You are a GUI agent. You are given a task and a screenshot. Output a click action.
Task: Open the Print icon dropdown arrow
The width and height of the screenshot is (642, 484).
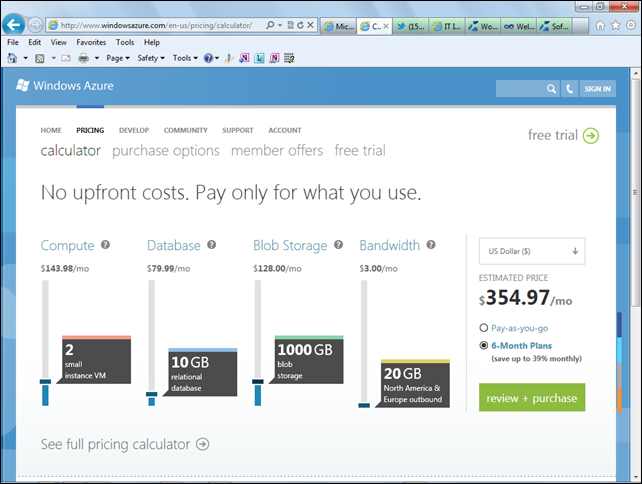click(x=97, y=58)
